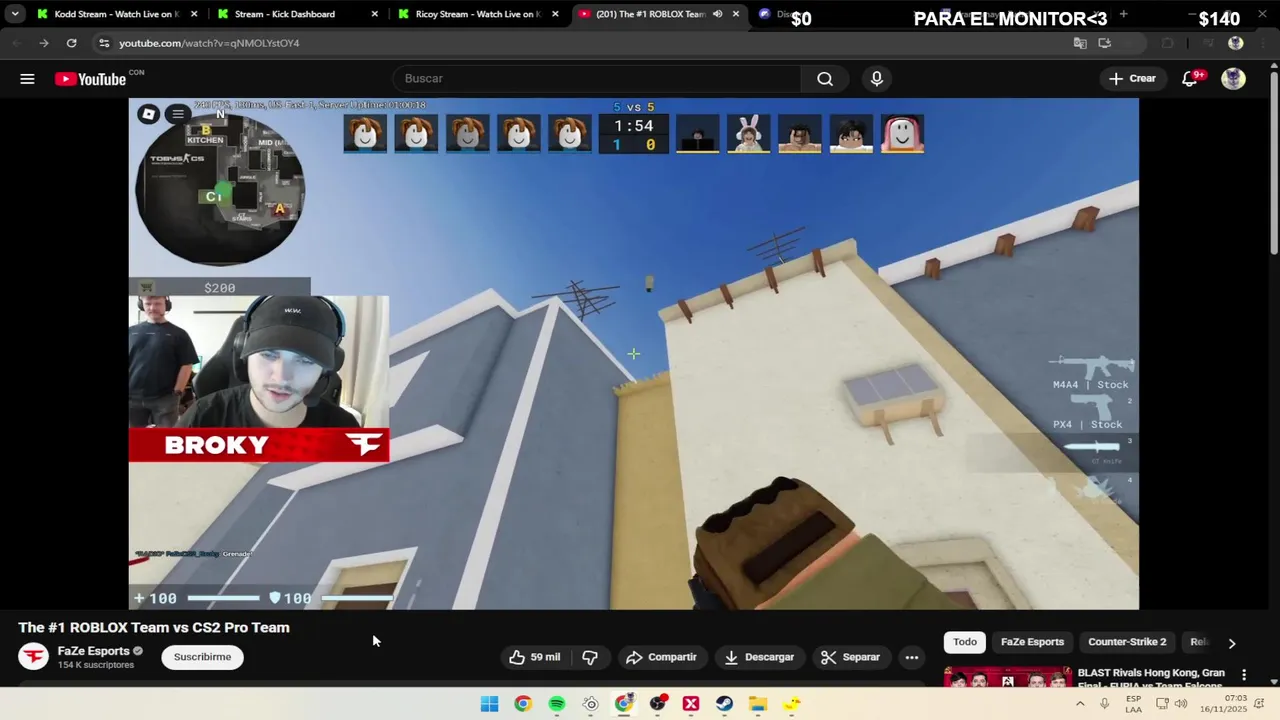Launch Chrome from the taskbar
1280x720 pixels.
click(x=523, y=704)
